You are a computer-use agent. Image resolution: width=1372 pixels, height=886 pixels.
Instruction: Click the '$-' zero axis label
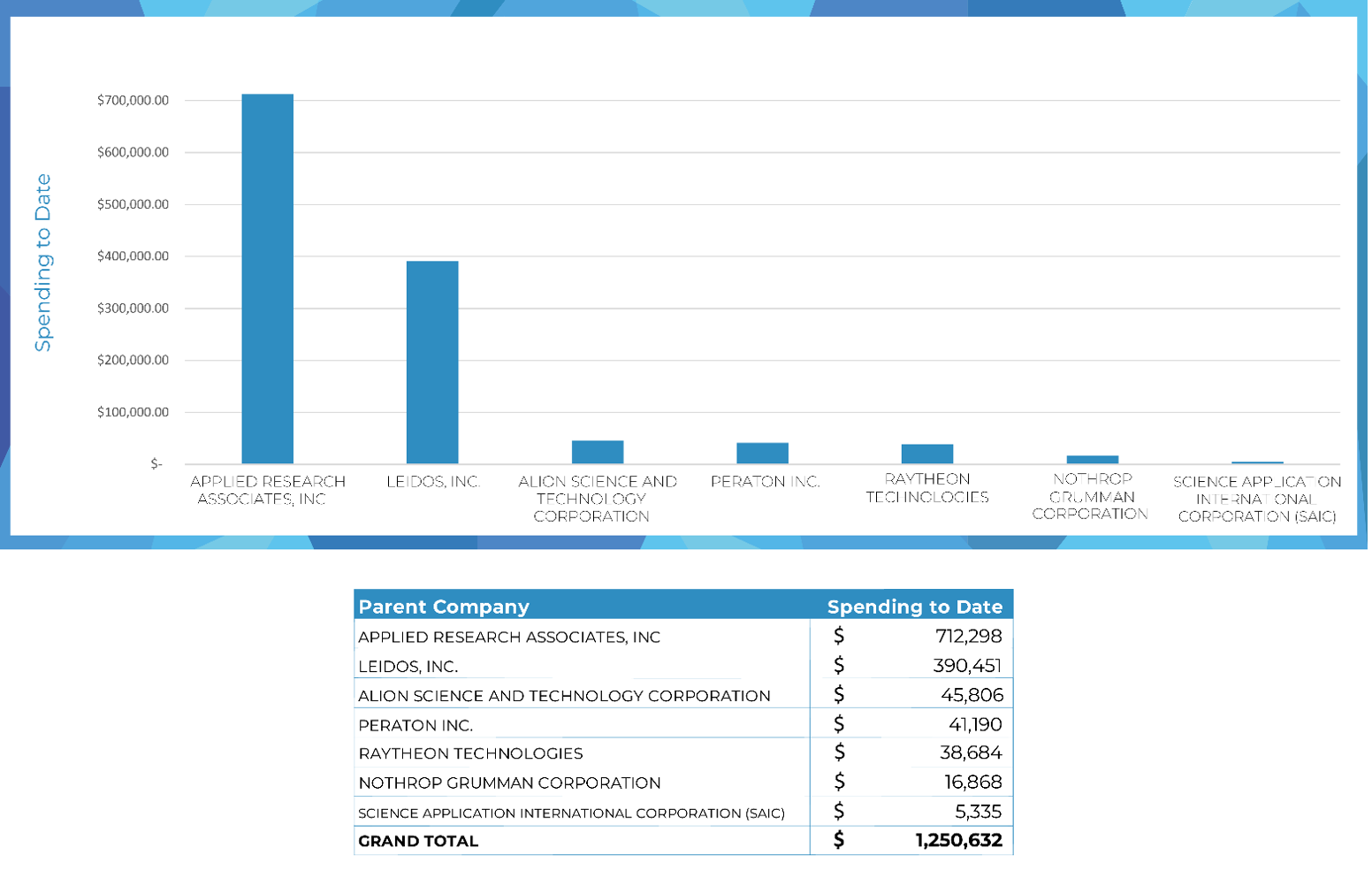(x=156, y=464)
